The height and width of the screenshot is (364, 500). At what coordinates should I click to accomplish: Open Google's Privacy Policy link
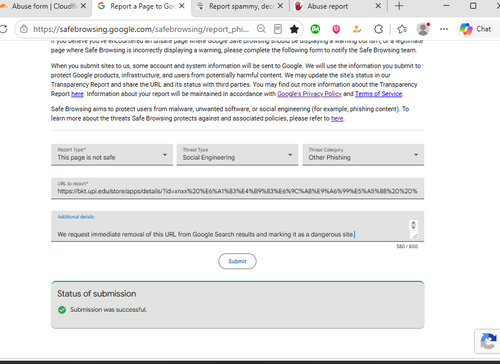tap(309, 94)
